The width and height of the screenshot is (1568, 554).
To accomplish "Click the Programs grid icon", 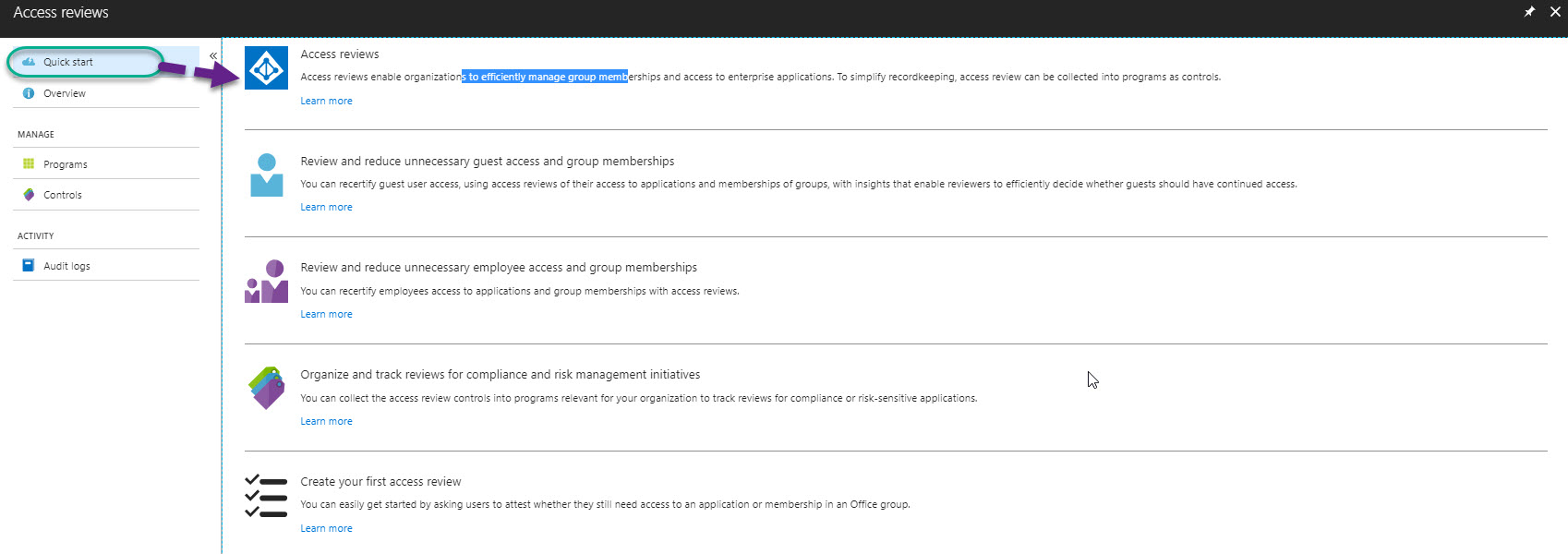I will pos(29,164).
